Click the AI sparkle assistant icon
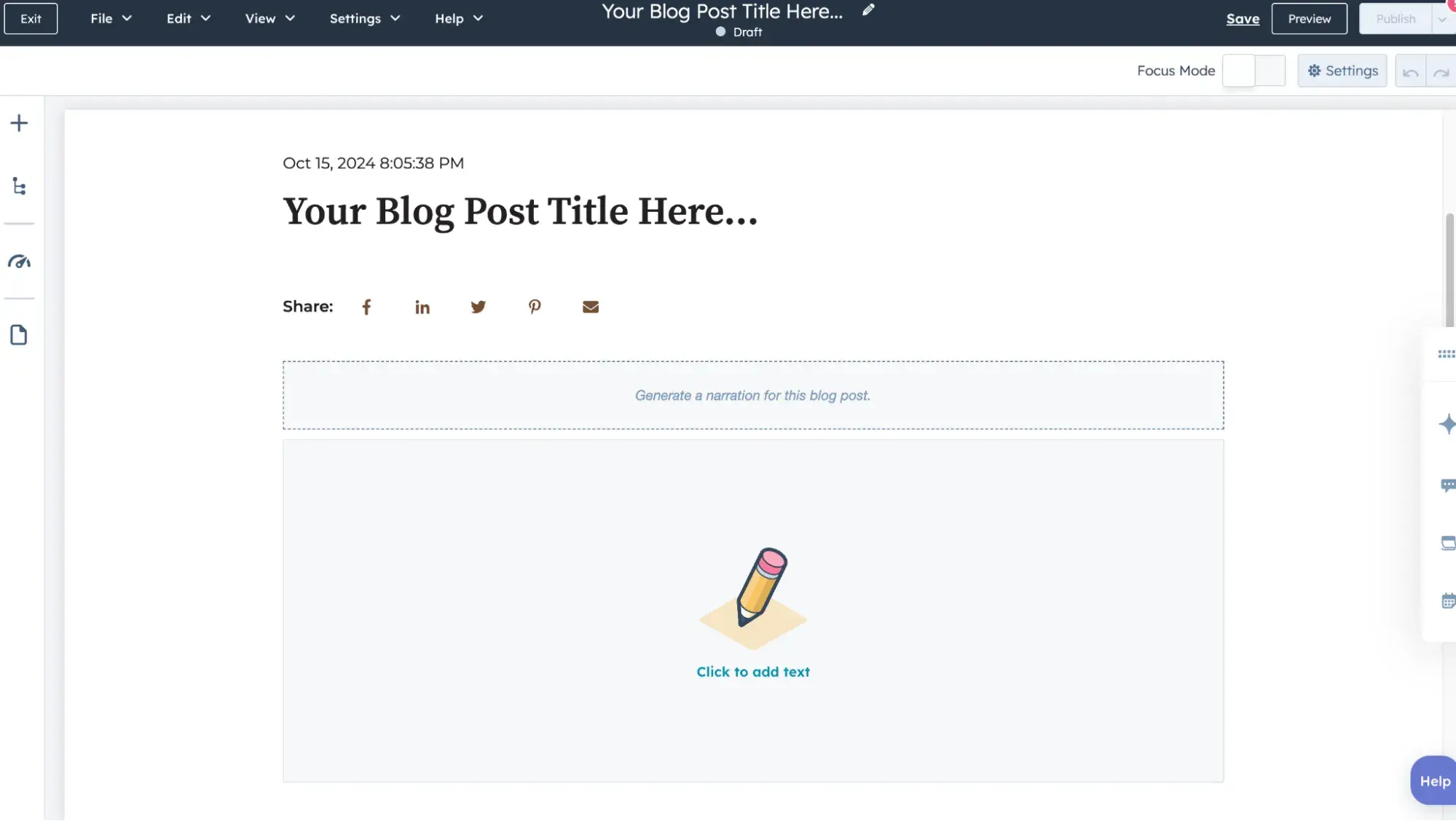This screenshot has height=821, width=1456. click(1444, 423)
